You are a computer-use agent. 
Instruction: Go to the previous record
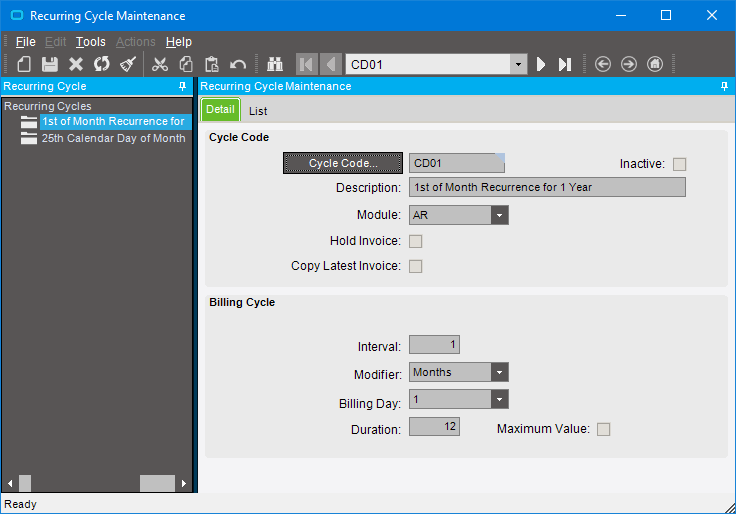pos(331,64)
